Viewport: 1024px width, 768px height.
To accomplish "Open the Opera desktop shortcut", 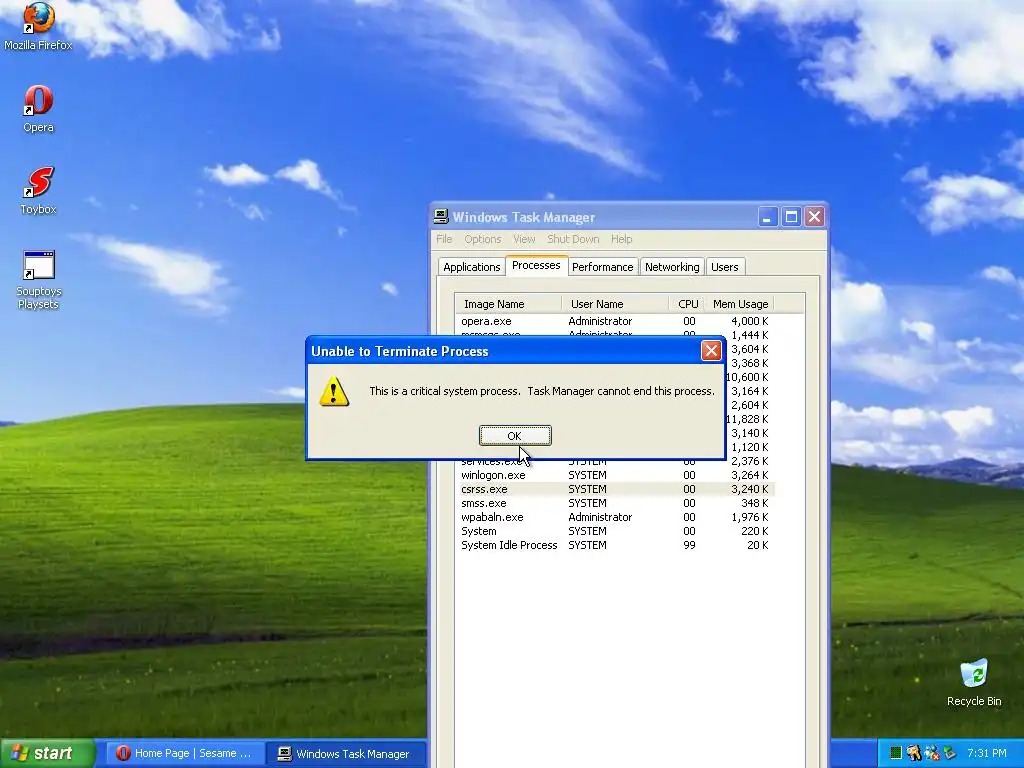I will click(x=38, y=108).
